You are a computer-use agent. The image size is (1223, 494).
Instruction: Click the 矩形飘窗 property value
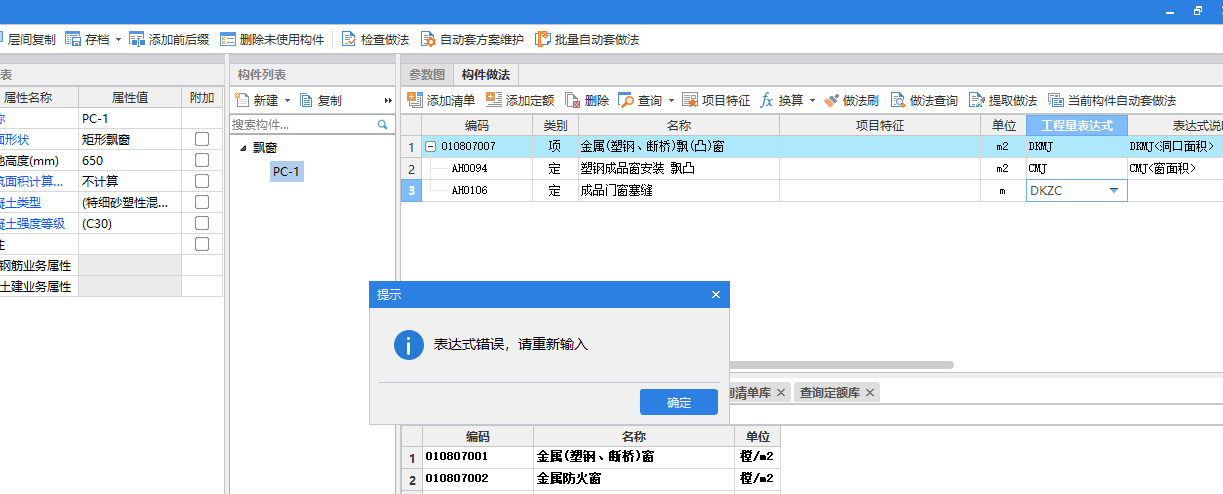130,139
